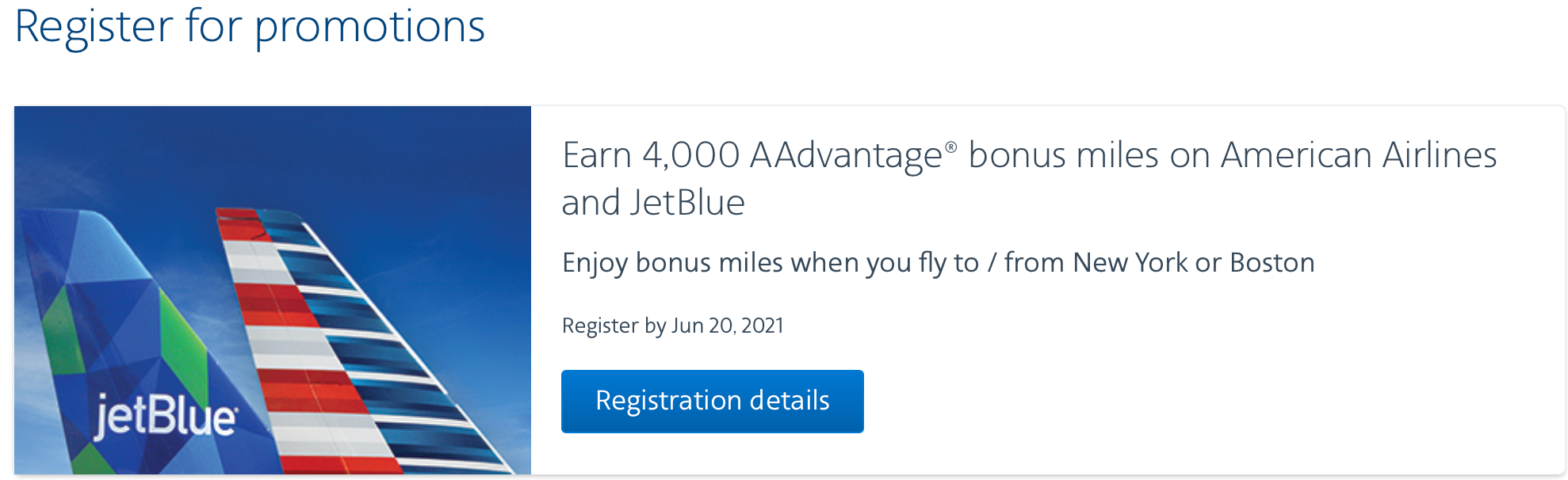Click below the Registration details button
This screenshot has height=480, width=1568.
pyautogui.click(x=711, y=451)
